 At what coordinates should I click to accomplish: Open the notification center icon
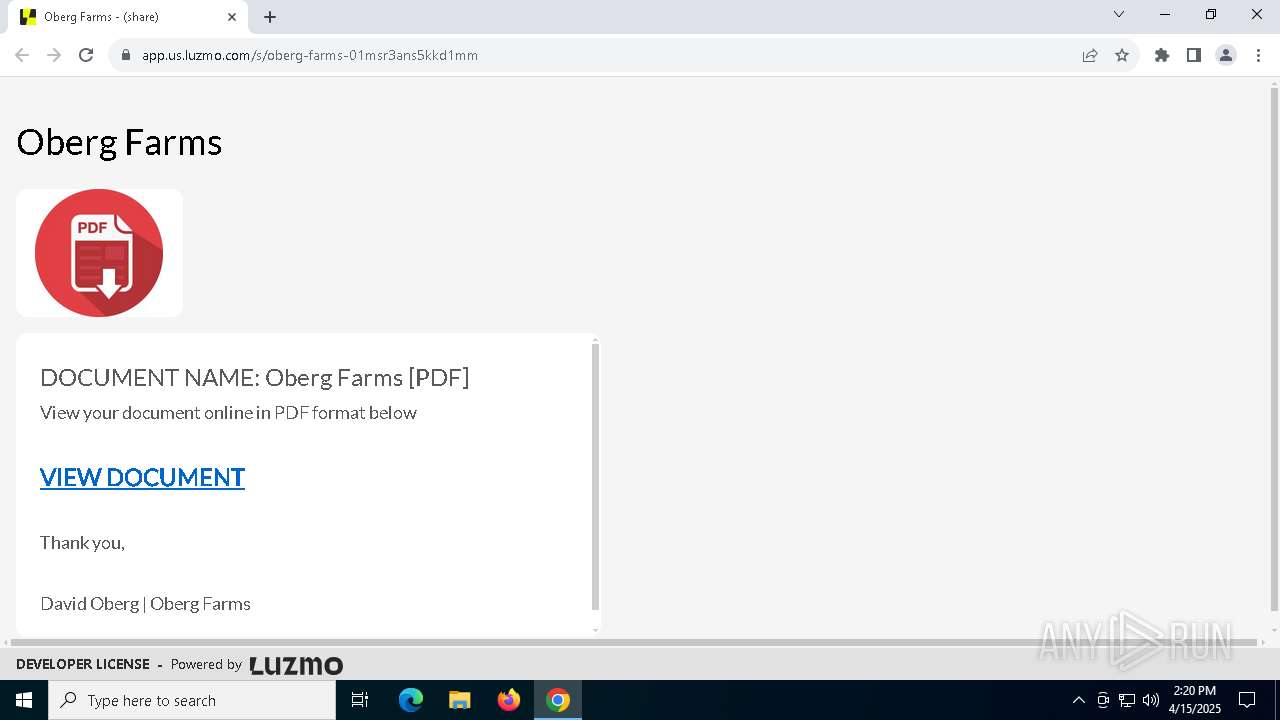coord(1247,700)
